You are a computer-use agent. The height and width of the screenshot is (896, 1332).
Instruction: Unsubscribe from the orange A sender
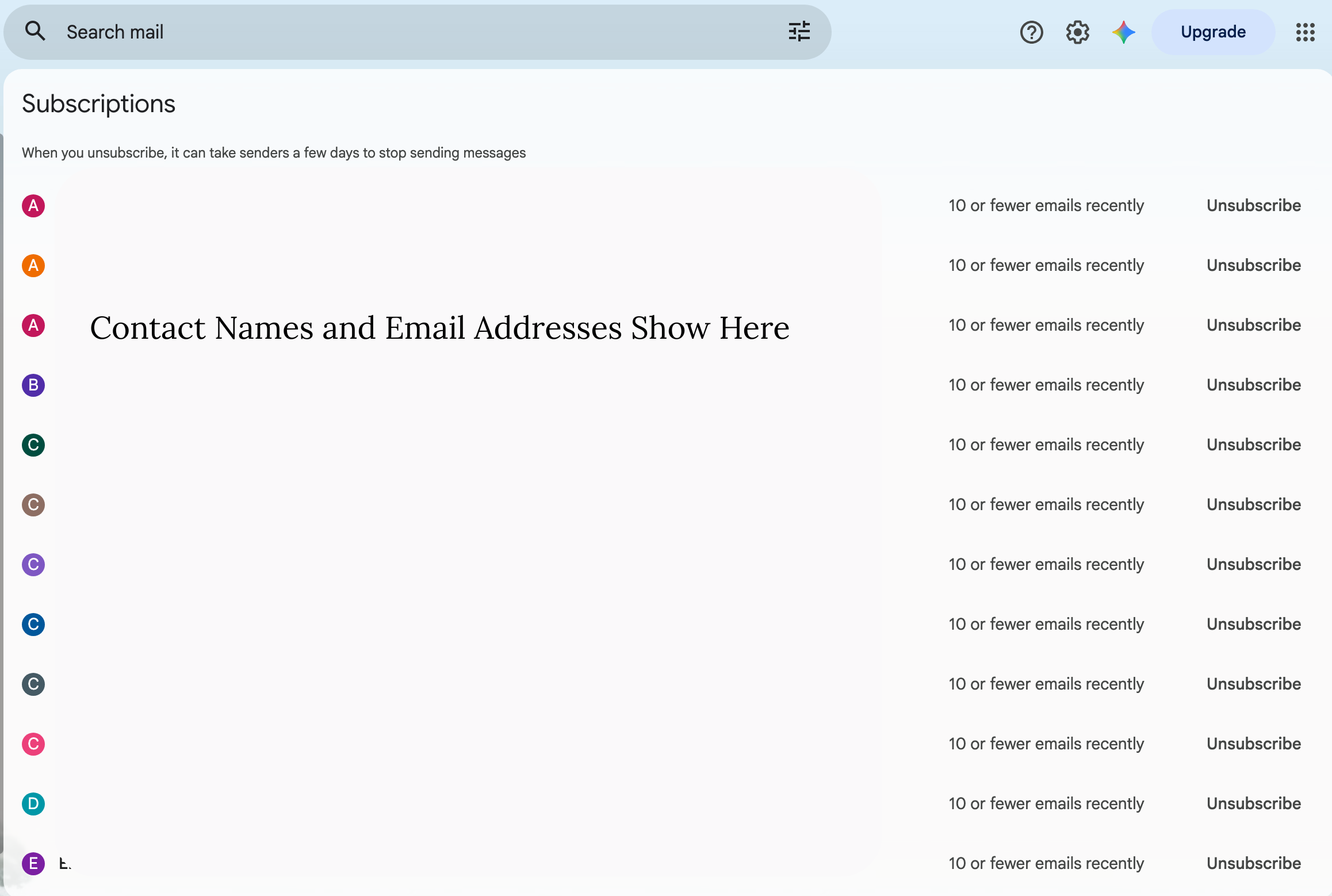click(1254, 265)
